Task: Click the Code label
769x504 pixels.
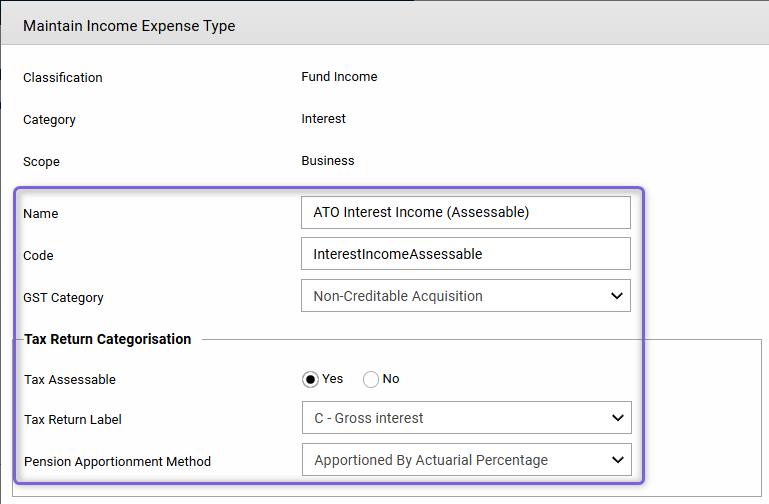Action: pyautogui.click(x=38, y=255)
